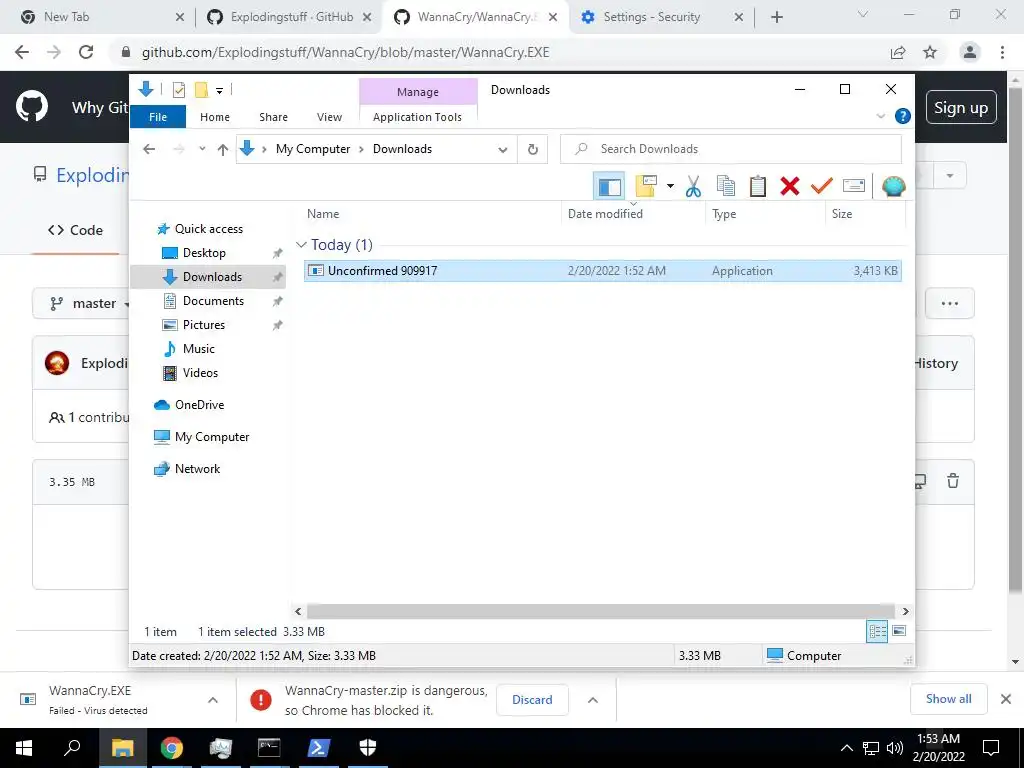Select Network in navigation pane
The height and width of the screenshot is (768, 1024).
pos(197,470)
